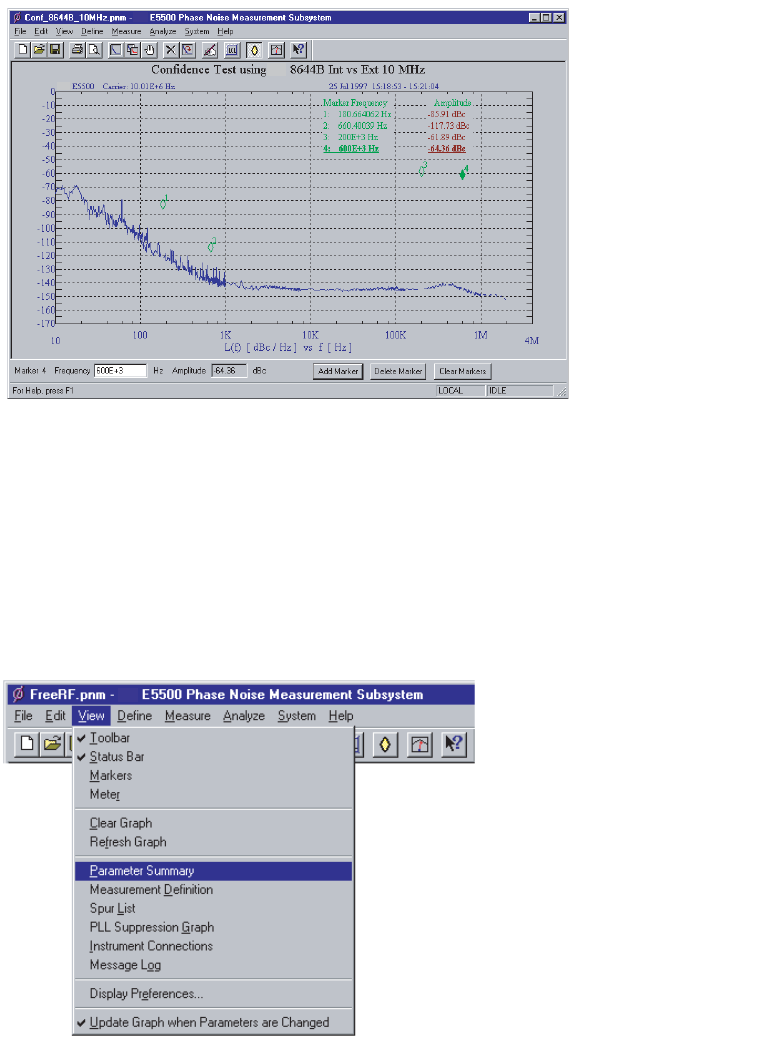Open Analyze menu in FreeRF window
The image size is (777, 1045).
pyautogui.click(x=244, y=716)
